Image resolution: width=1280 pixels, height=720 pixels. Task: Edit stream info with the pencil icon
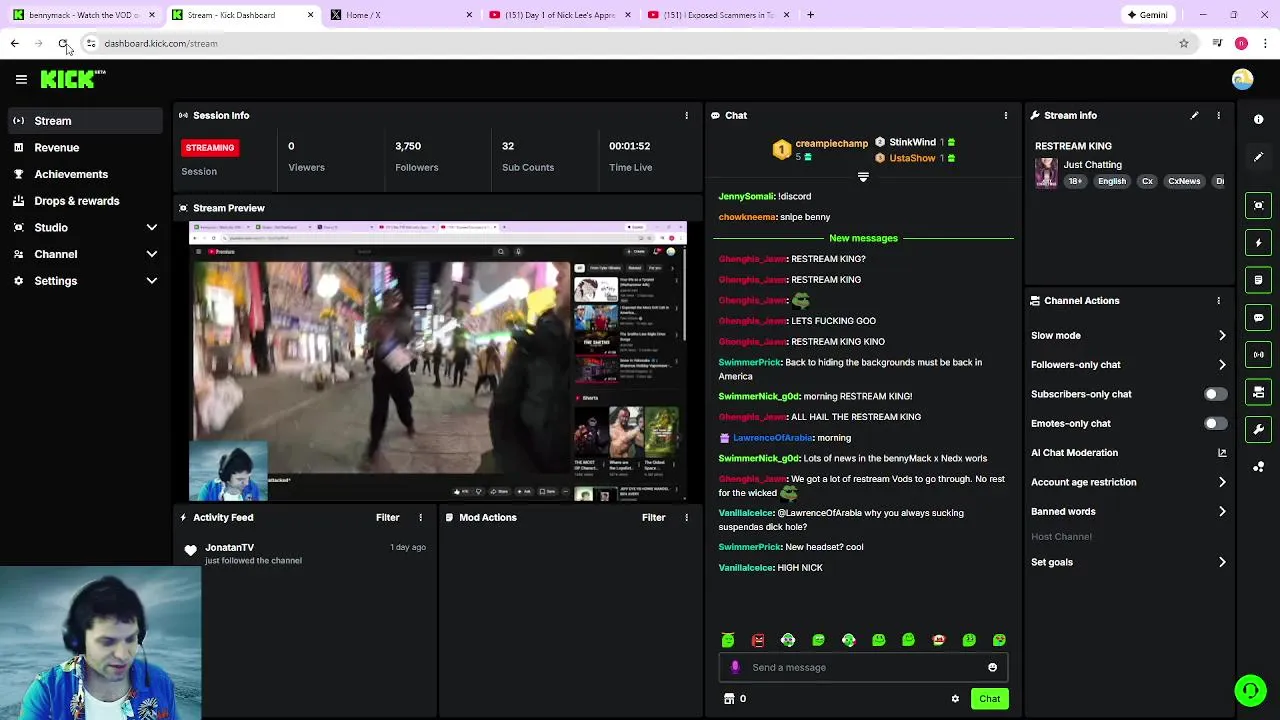click(1194, 115)
